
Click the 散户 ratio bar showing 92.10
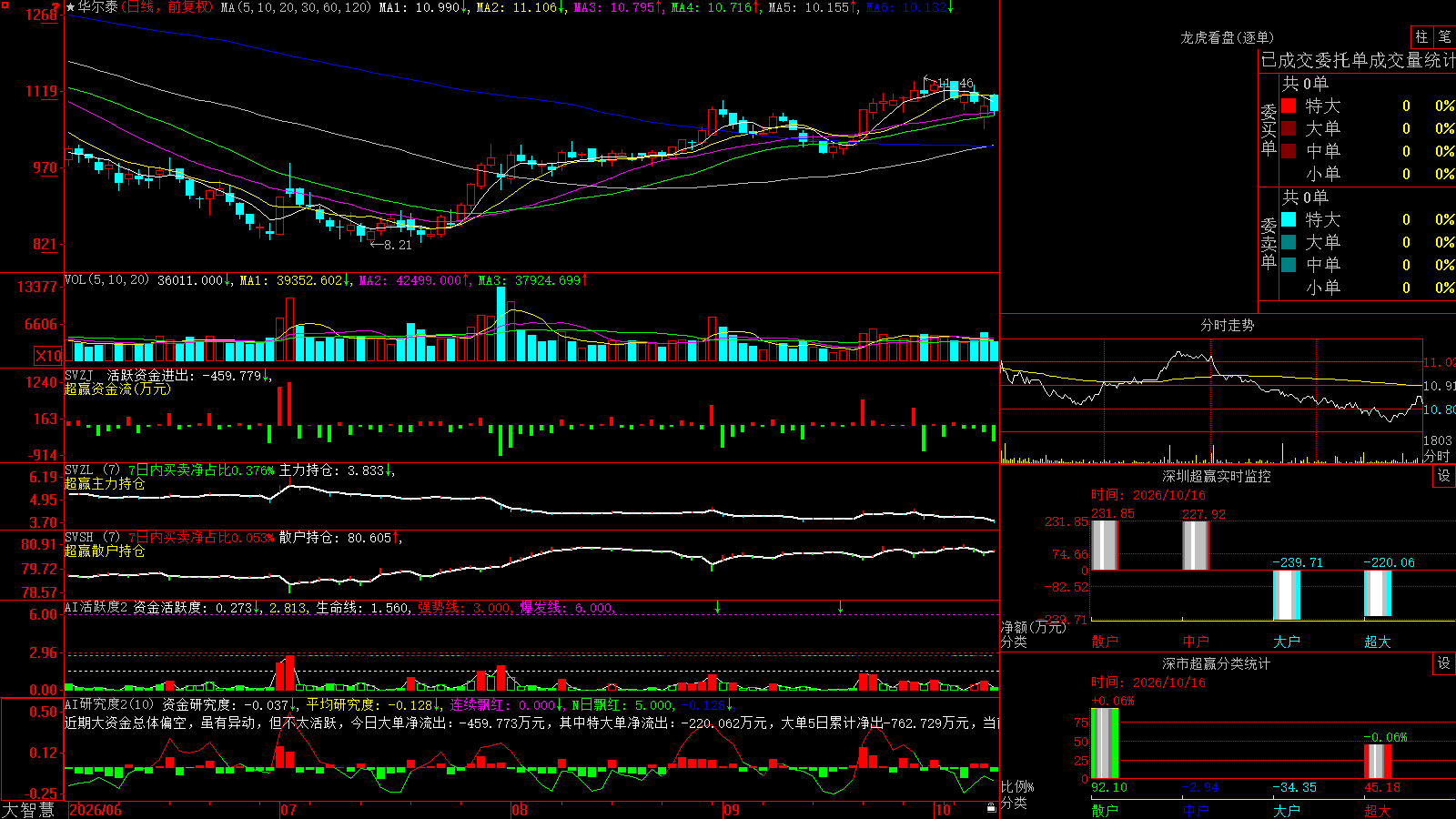coord(1105,743)
